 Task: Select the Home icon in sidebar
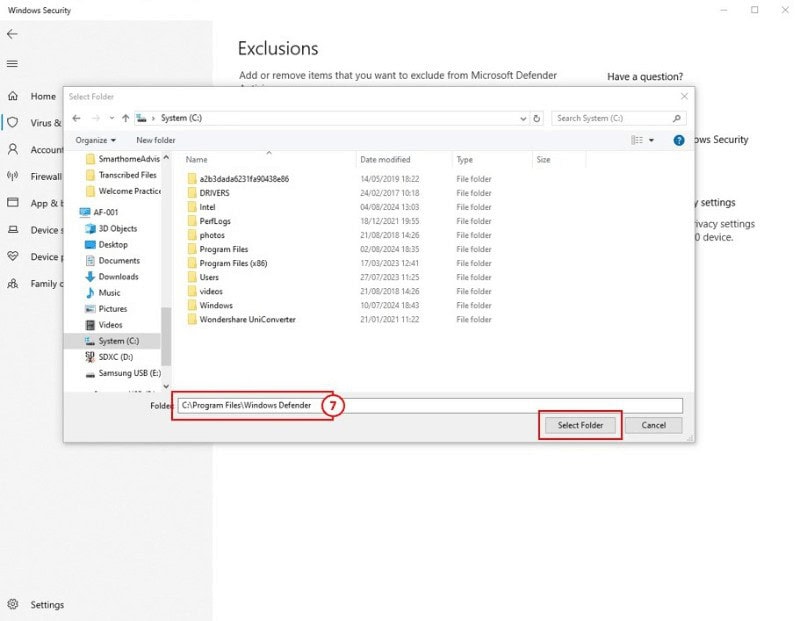13,96
